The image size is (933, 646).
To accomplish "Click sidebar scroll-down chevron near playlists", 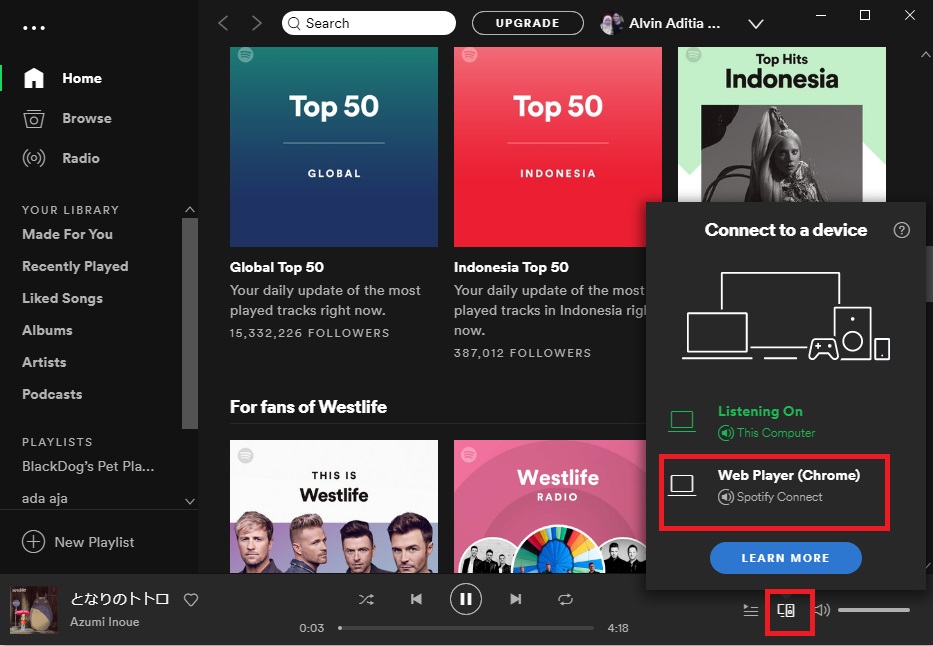I will [x=190, y=501].
